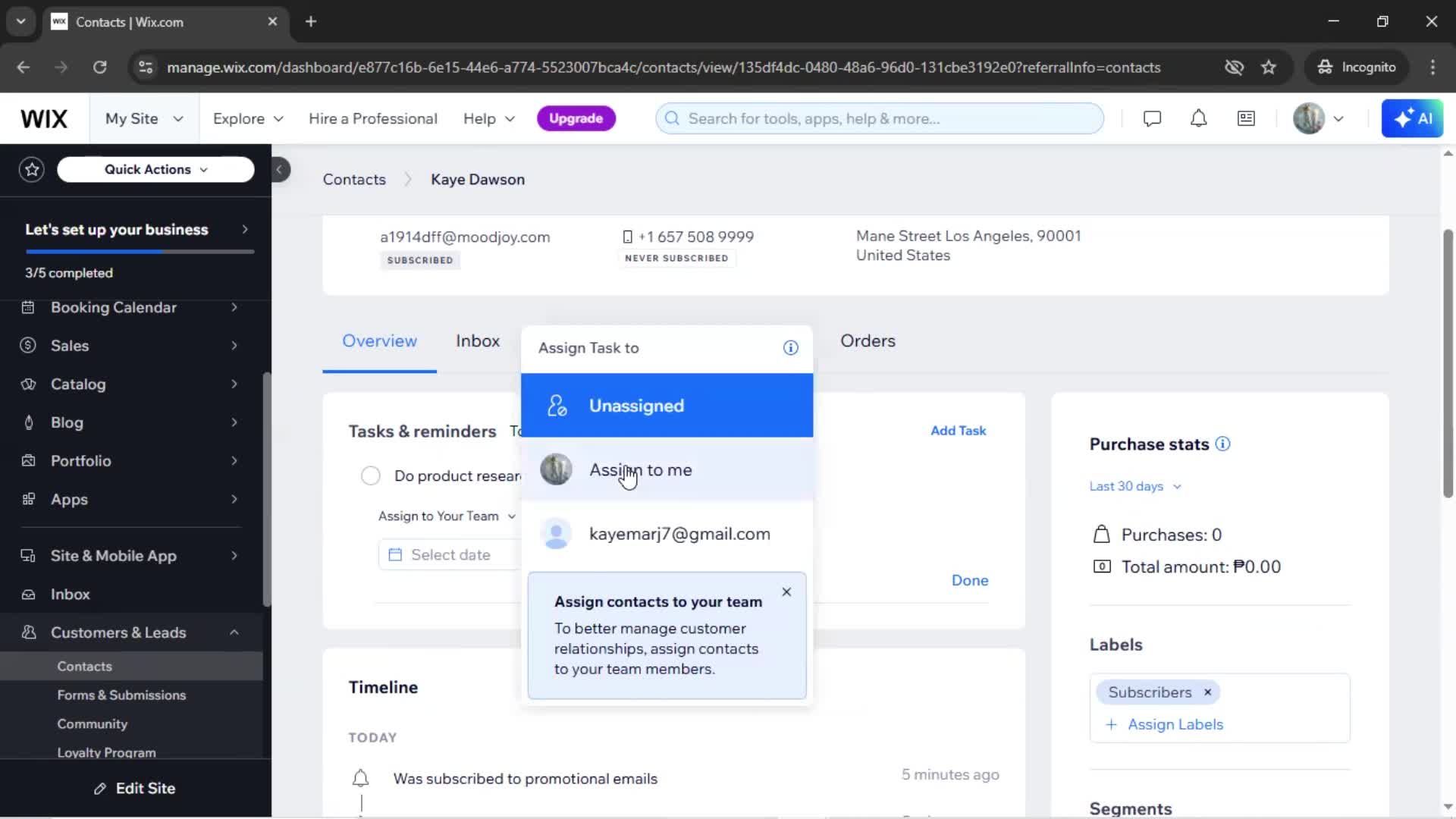Click Done on the task
This screenshot has height=819, width=1456.
(970, 581)
